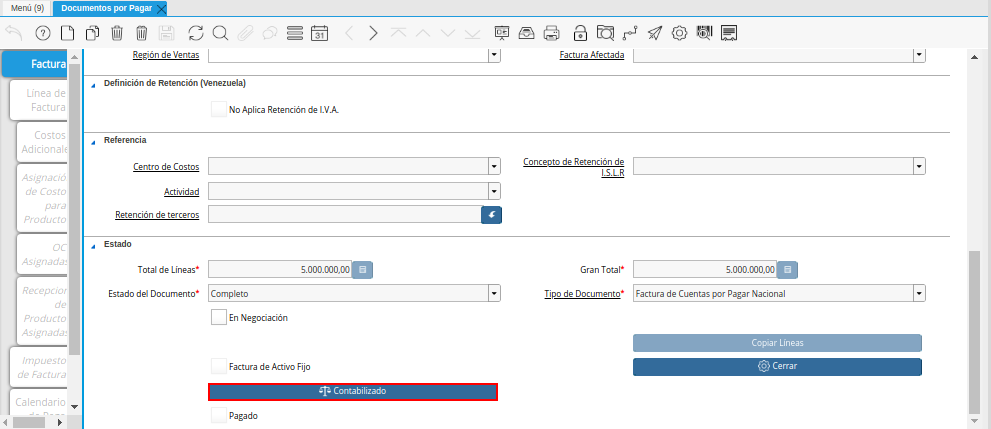Click the Copy record icon
This screenshot has height=429, width=991.
pos(93,33)
